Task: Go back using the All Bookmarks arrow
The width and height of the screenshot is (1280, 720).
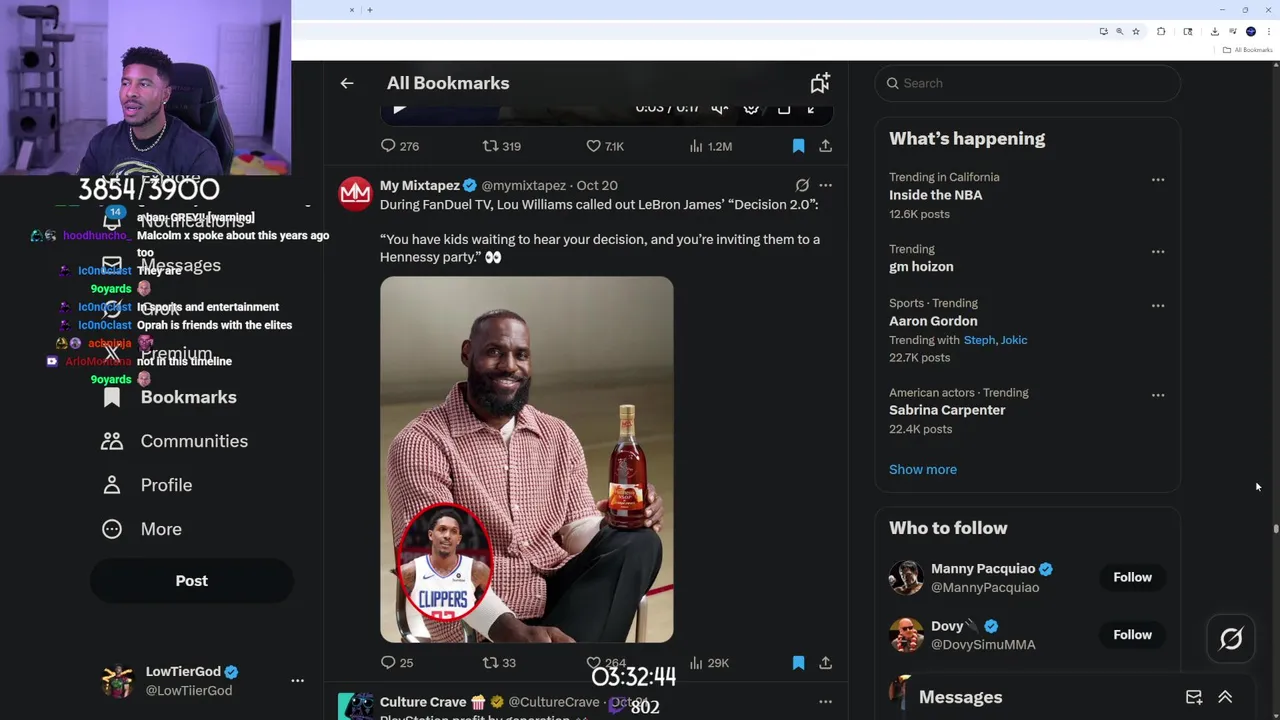Action: [x=347, y=83]
